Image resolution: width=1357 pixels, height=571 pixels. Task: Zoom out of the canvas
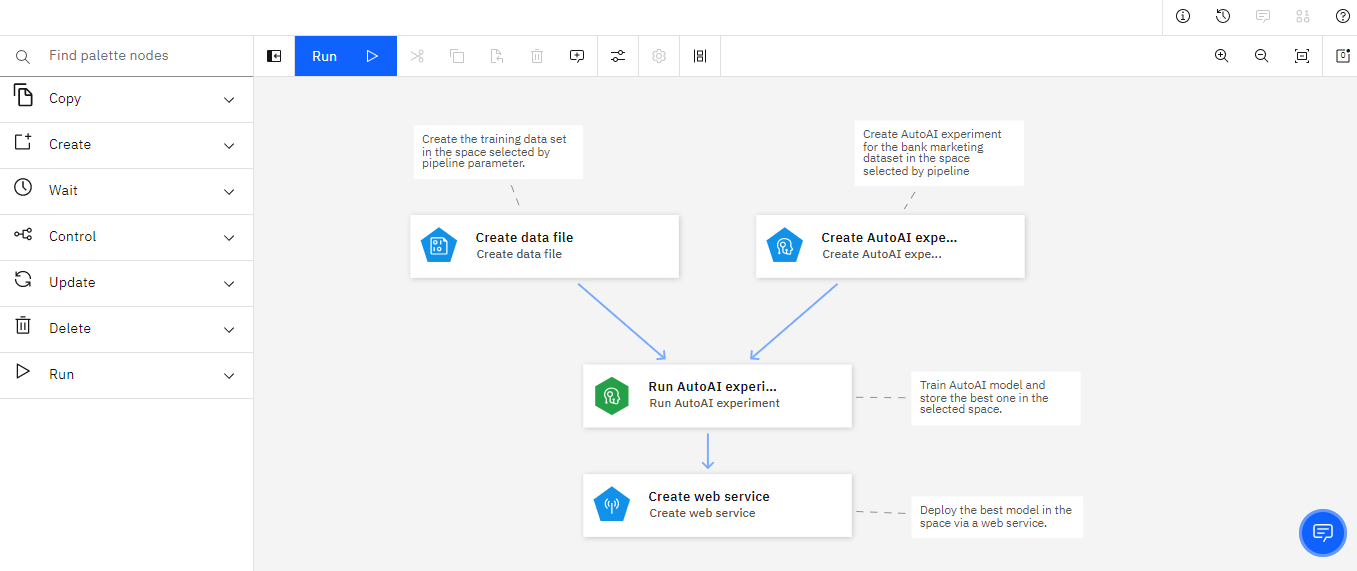click(1261, 56)
